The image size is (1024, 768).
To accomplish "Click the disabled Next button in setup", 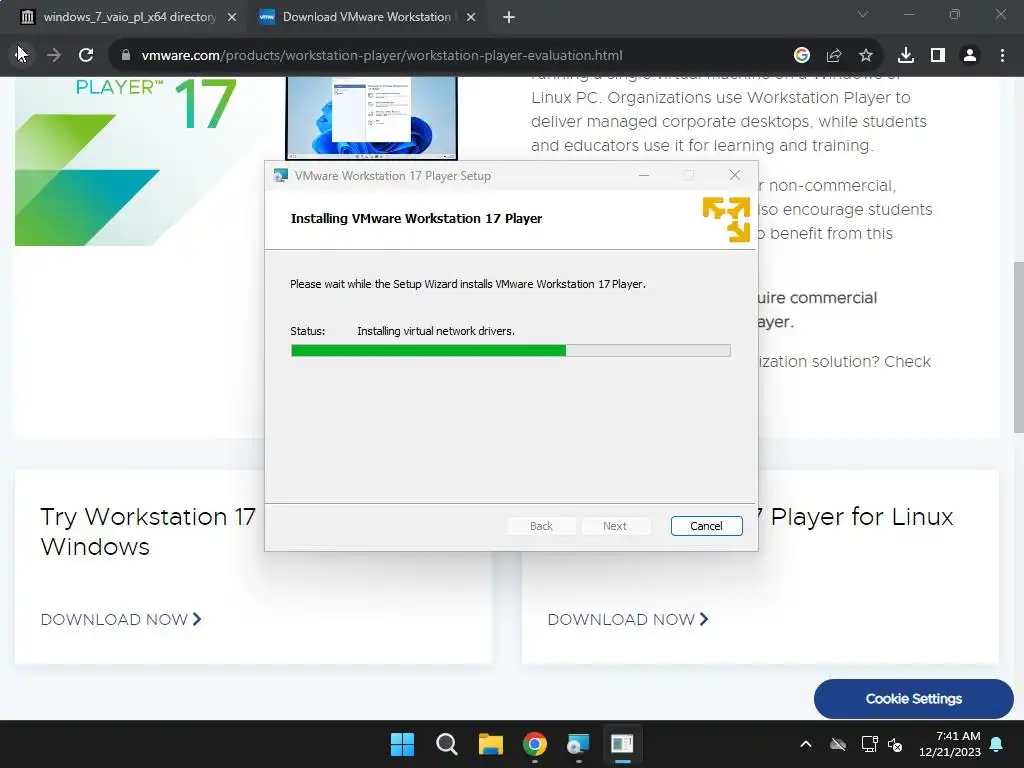I will click(615, 526).
